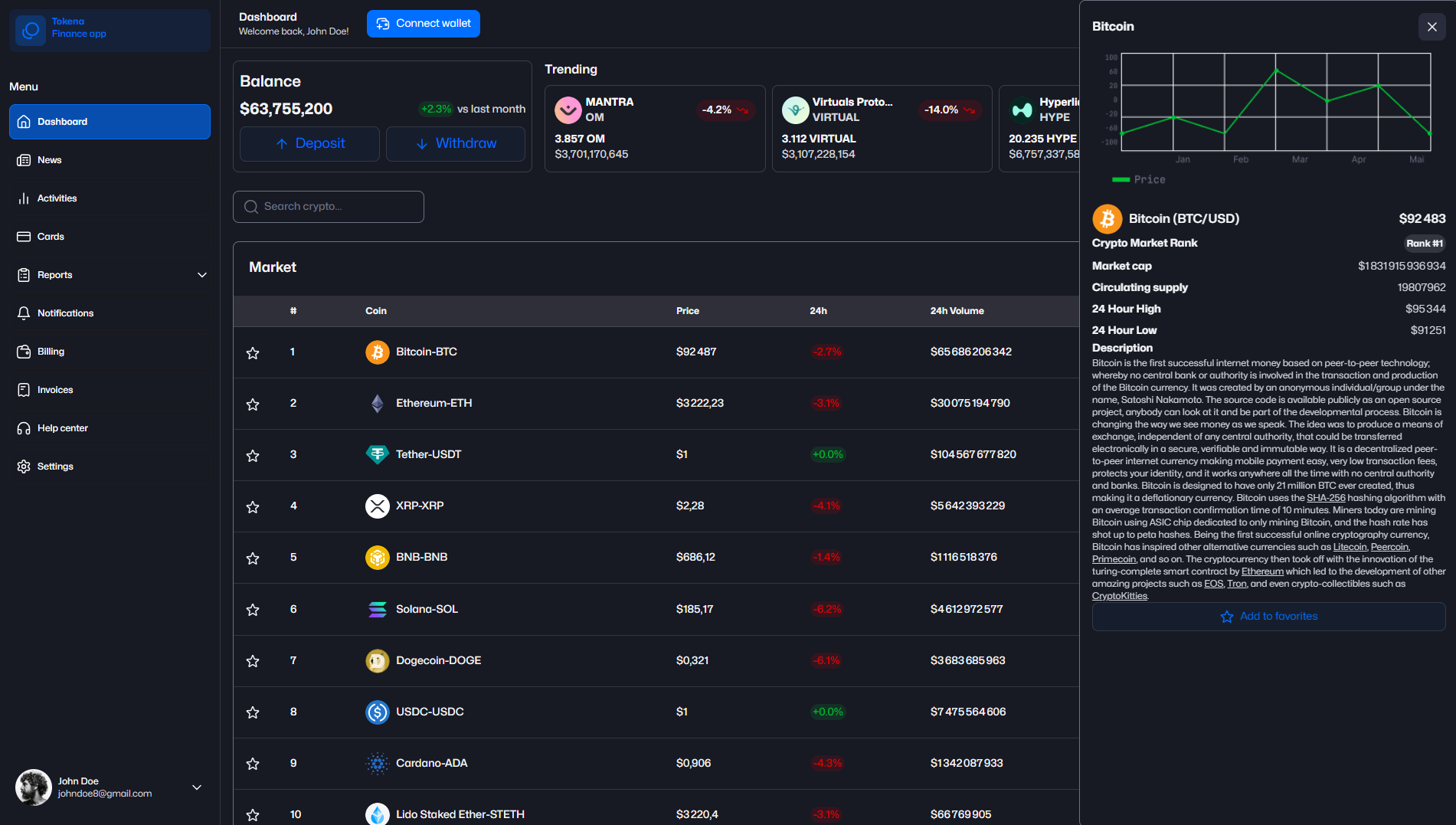The image size is (1456, 825).
Task: Toggle favorite star for Bitcoin-BTC row
Action: point(253,352)
